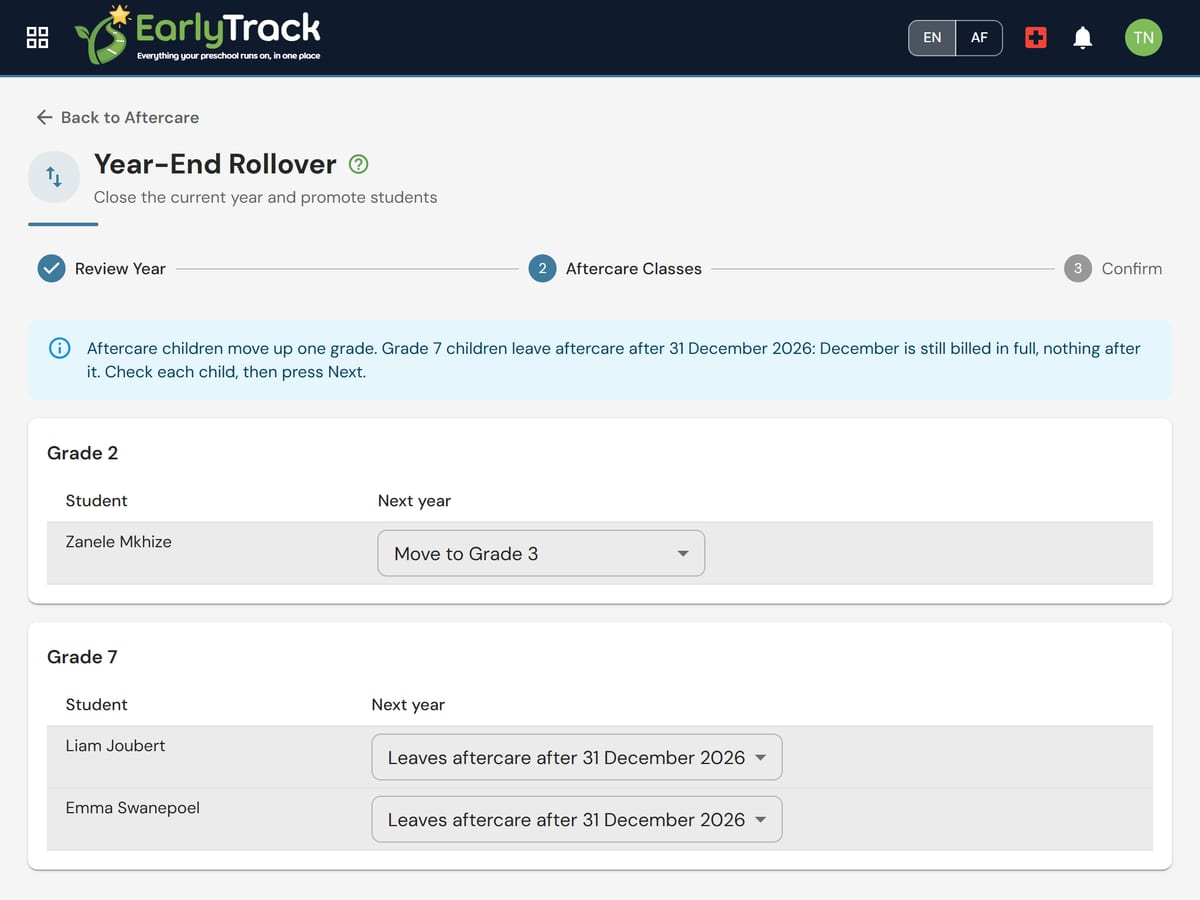1200x900 pixels.
Task: Go back to Aftercare
Action: pyautogui.click(x=117, y=117)
